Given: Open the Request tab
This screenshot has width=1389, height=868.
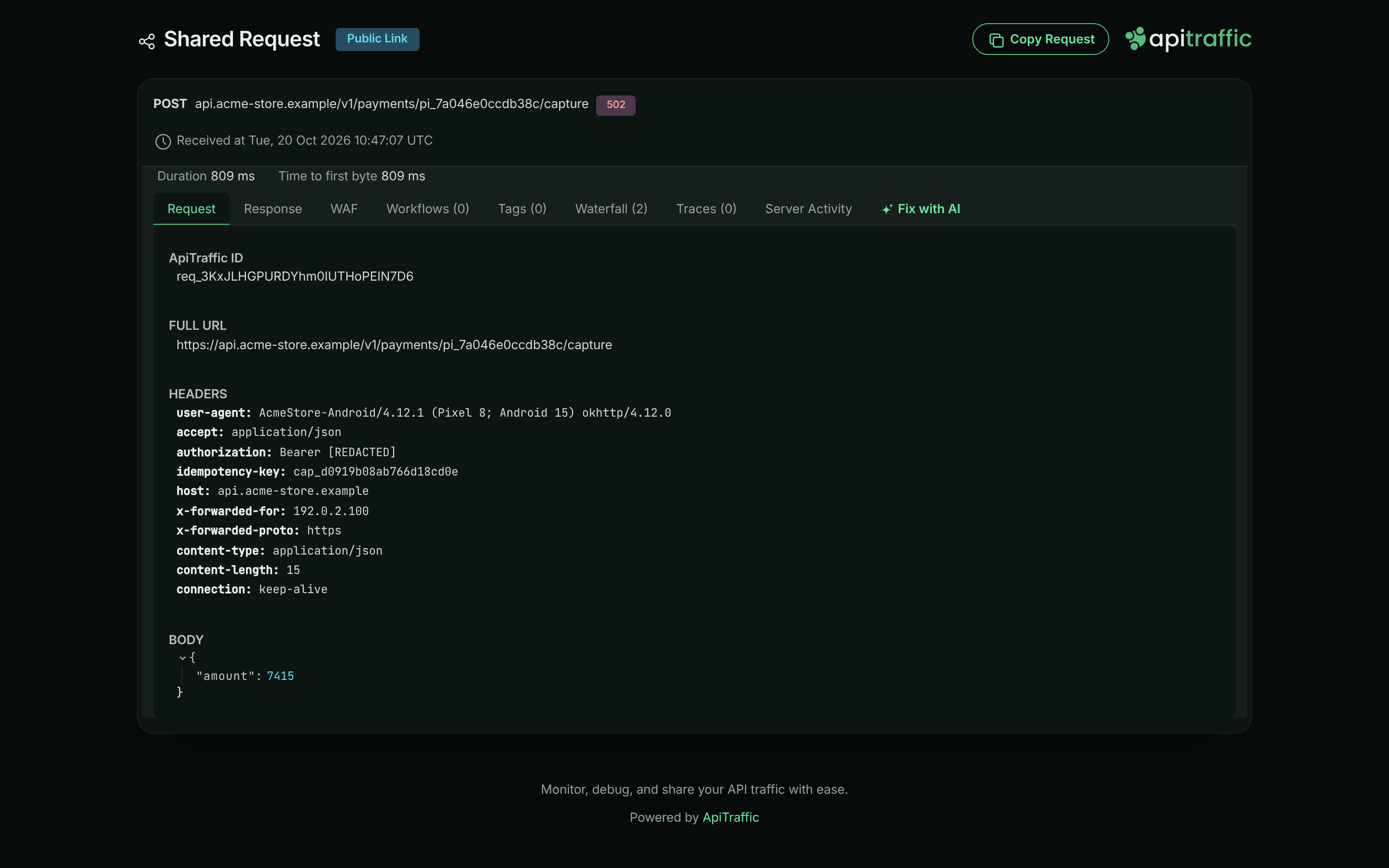Looking at the screenshot, I should [x=191, y=209].
